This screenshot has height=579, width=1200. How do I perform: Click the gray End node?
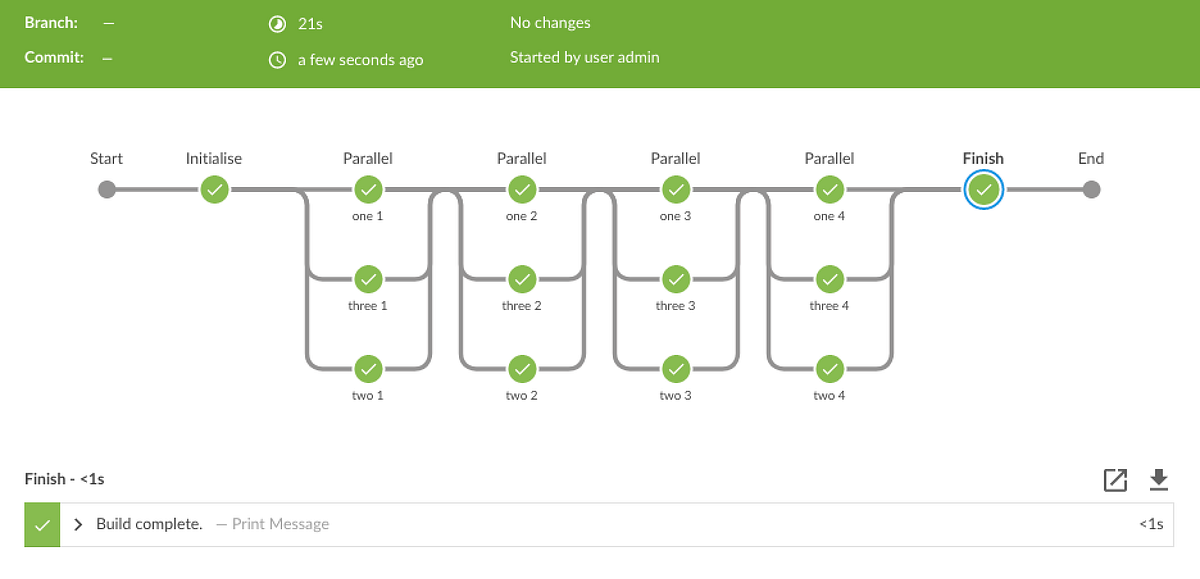point(1091,189)
